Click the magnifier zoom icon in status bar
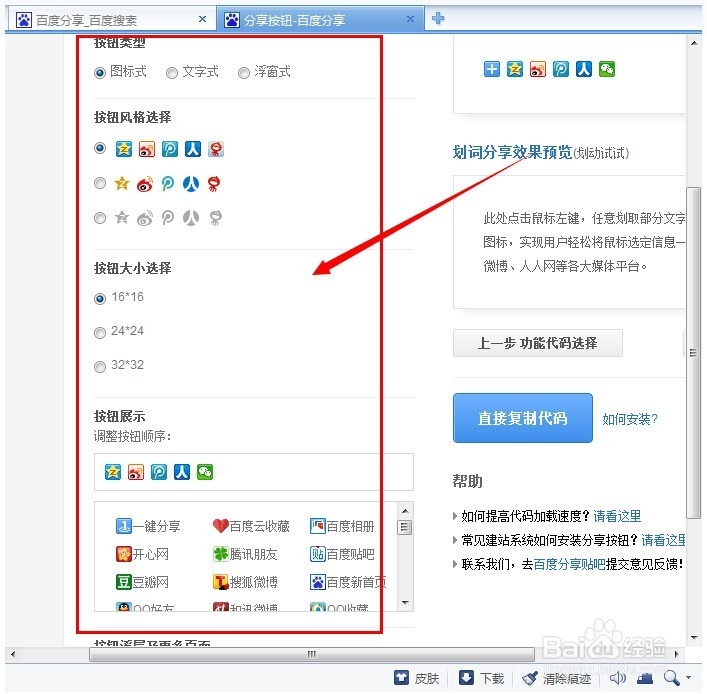 click(x=671, y=678)
